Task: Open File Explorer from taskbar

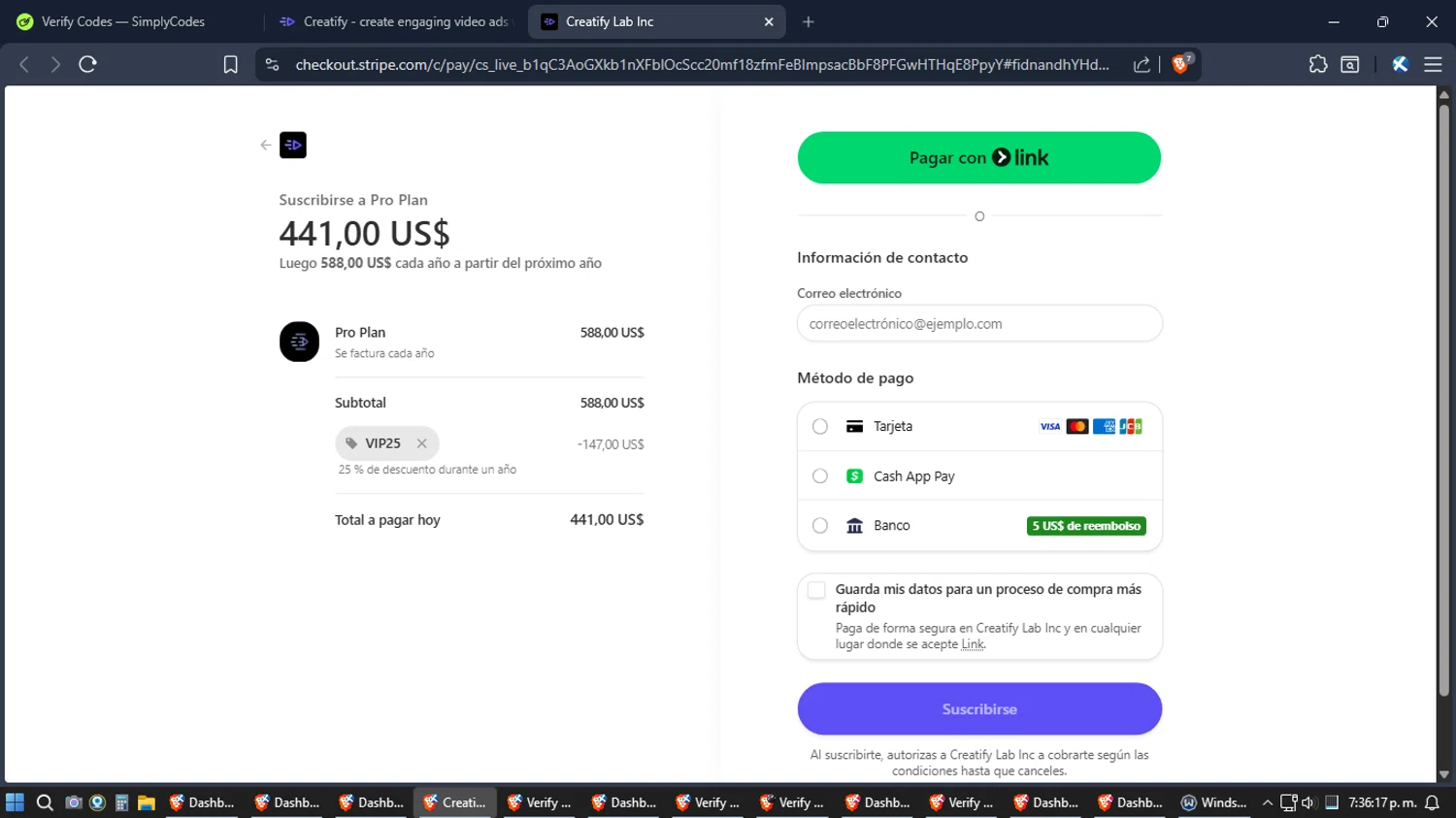Action: pos(147,802)
